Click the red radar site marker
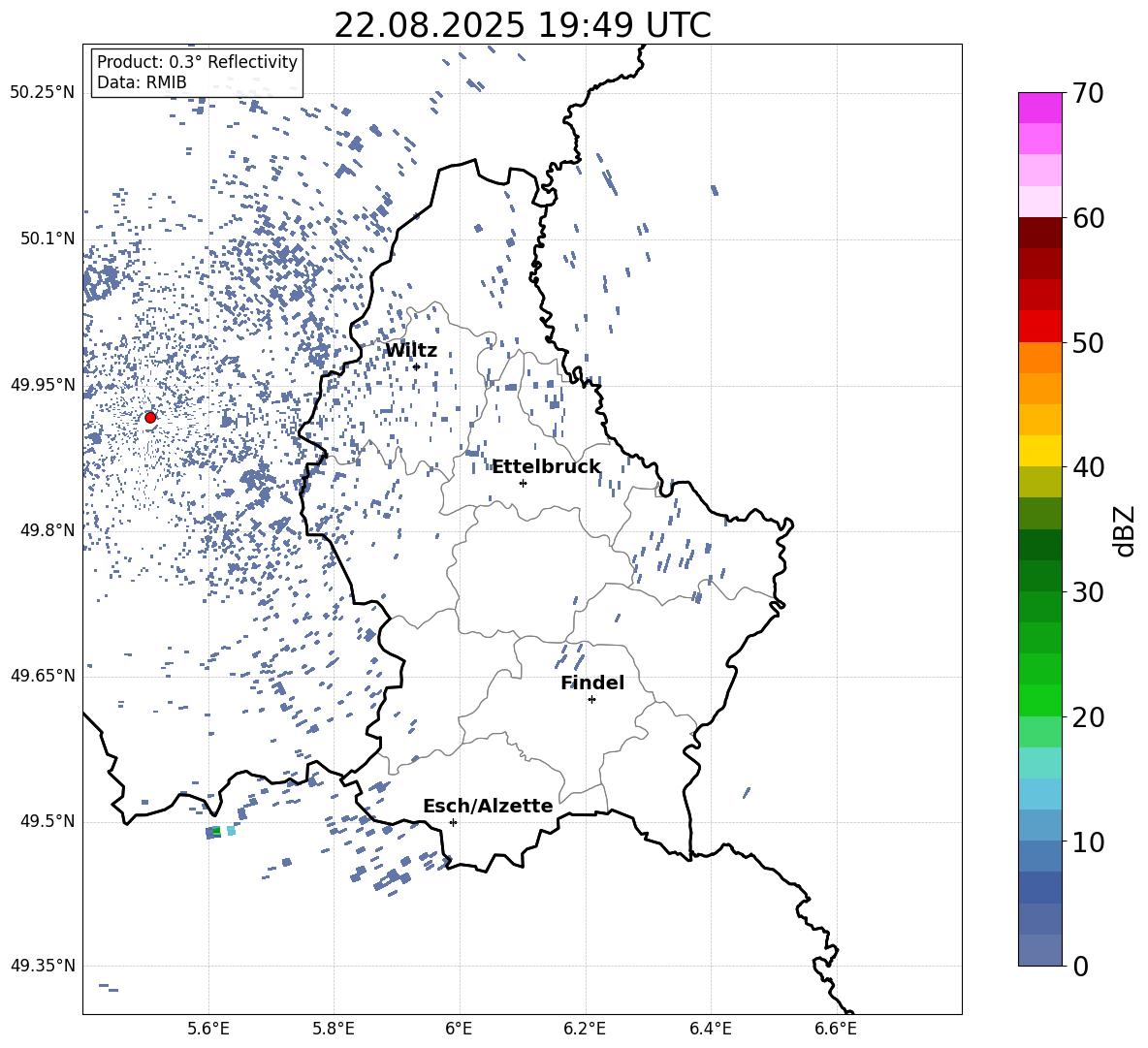The height and width of the screenshot is (1048, 1148). (x=150, y=417)
